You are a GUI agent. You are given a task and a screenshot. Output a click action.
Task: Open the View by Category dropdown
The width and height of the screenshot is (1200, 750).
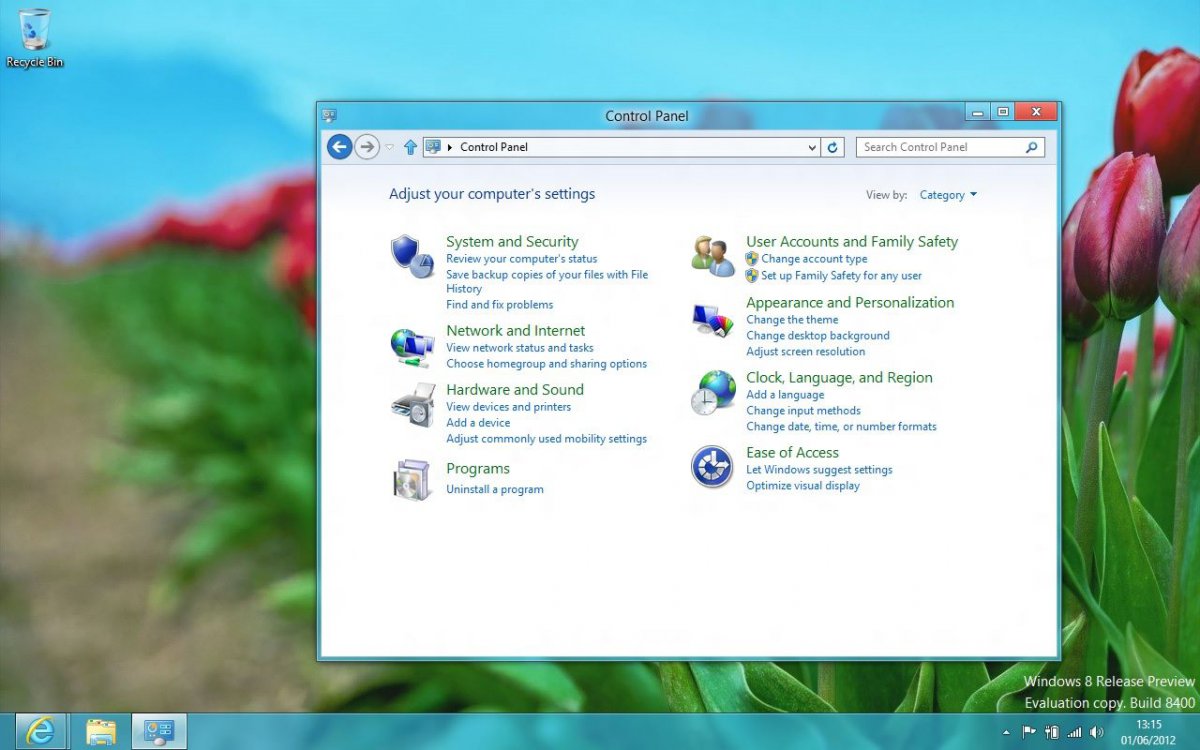[x=948, y=195]
